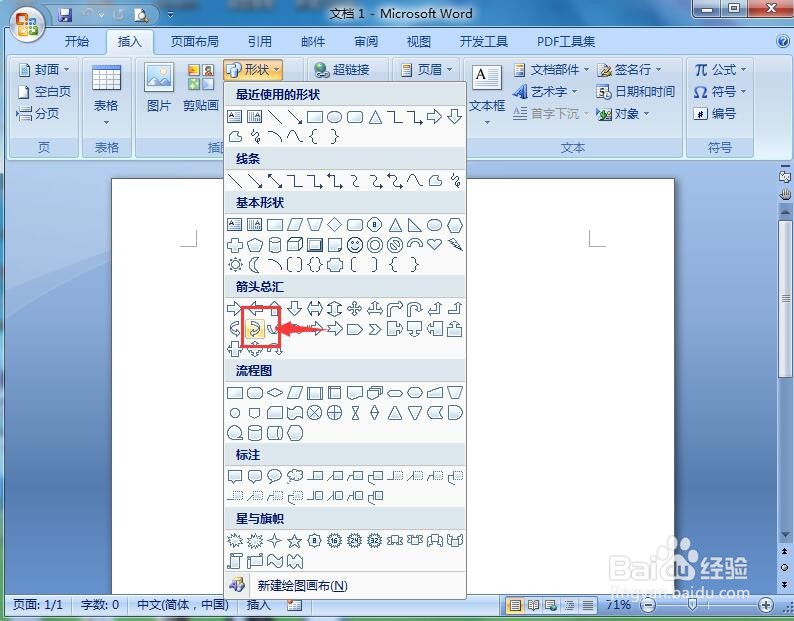Open the 审阅 tab
This screenshot has width=794, height=621.
(366, 42)
